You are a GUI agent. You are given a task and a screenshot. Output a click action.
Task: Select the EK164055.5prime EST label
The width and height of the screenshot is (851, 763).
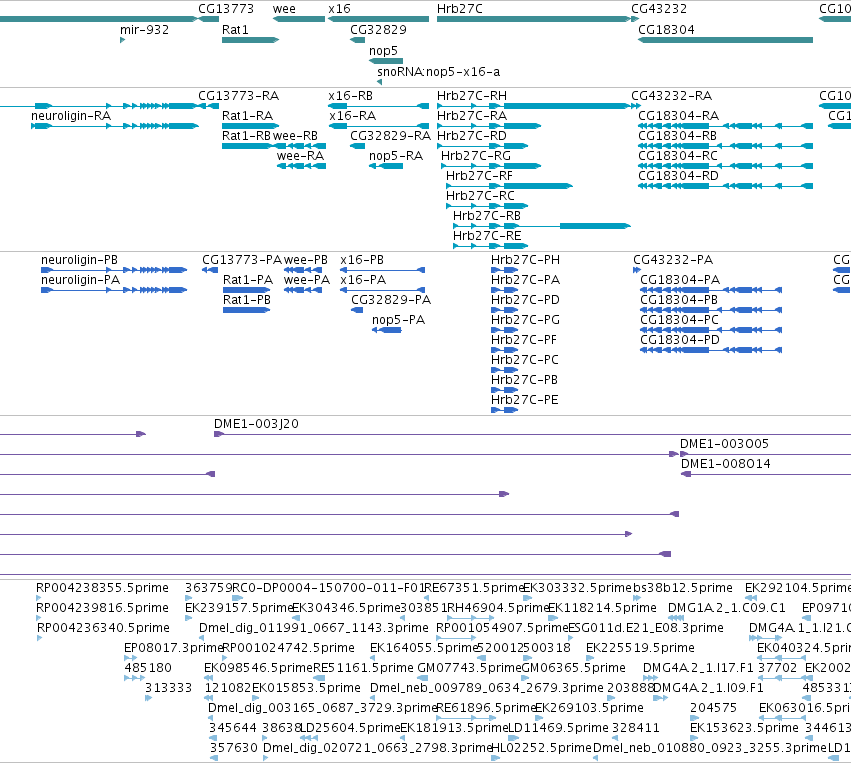click(x=424, y=648)
